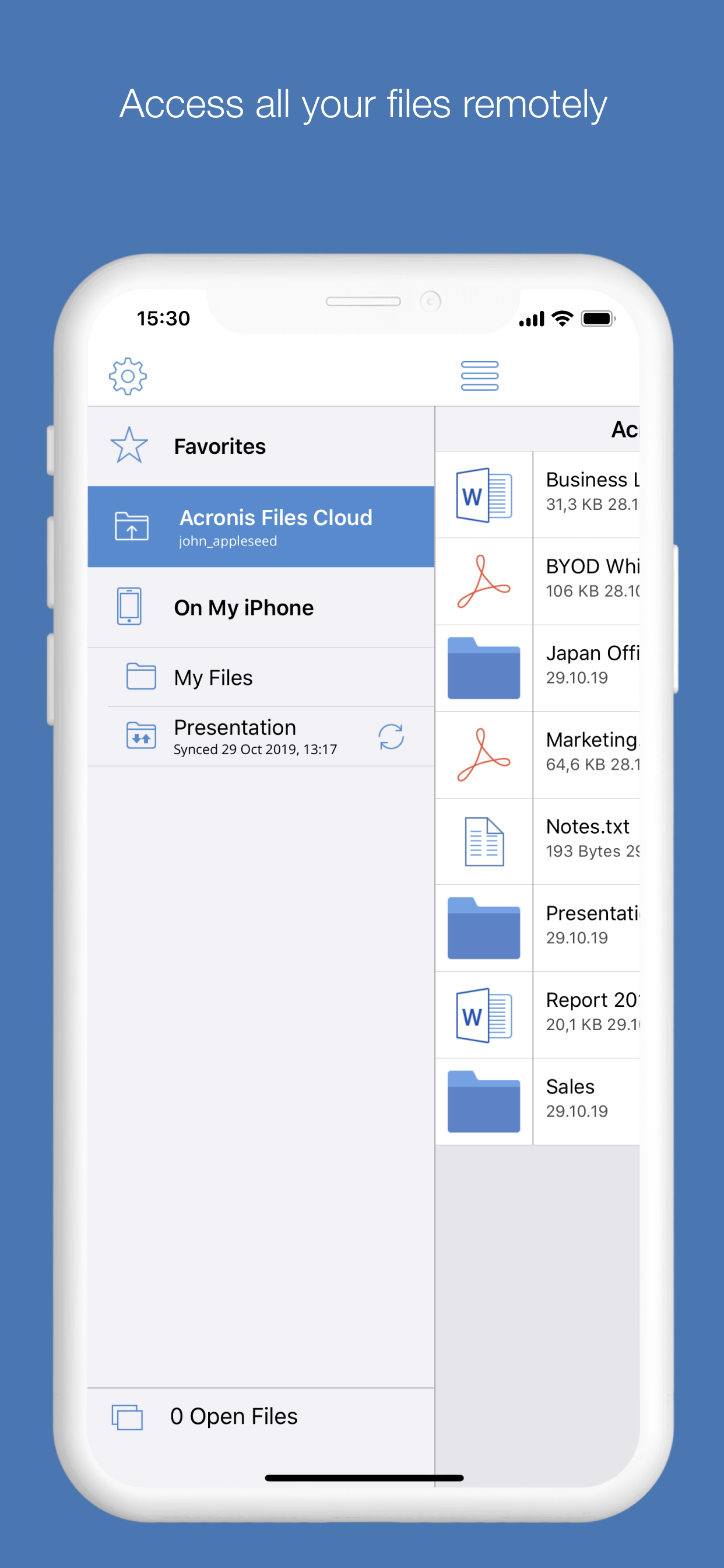
Task: Tap the Japan Office folder icon
Action: click(484, 668)
